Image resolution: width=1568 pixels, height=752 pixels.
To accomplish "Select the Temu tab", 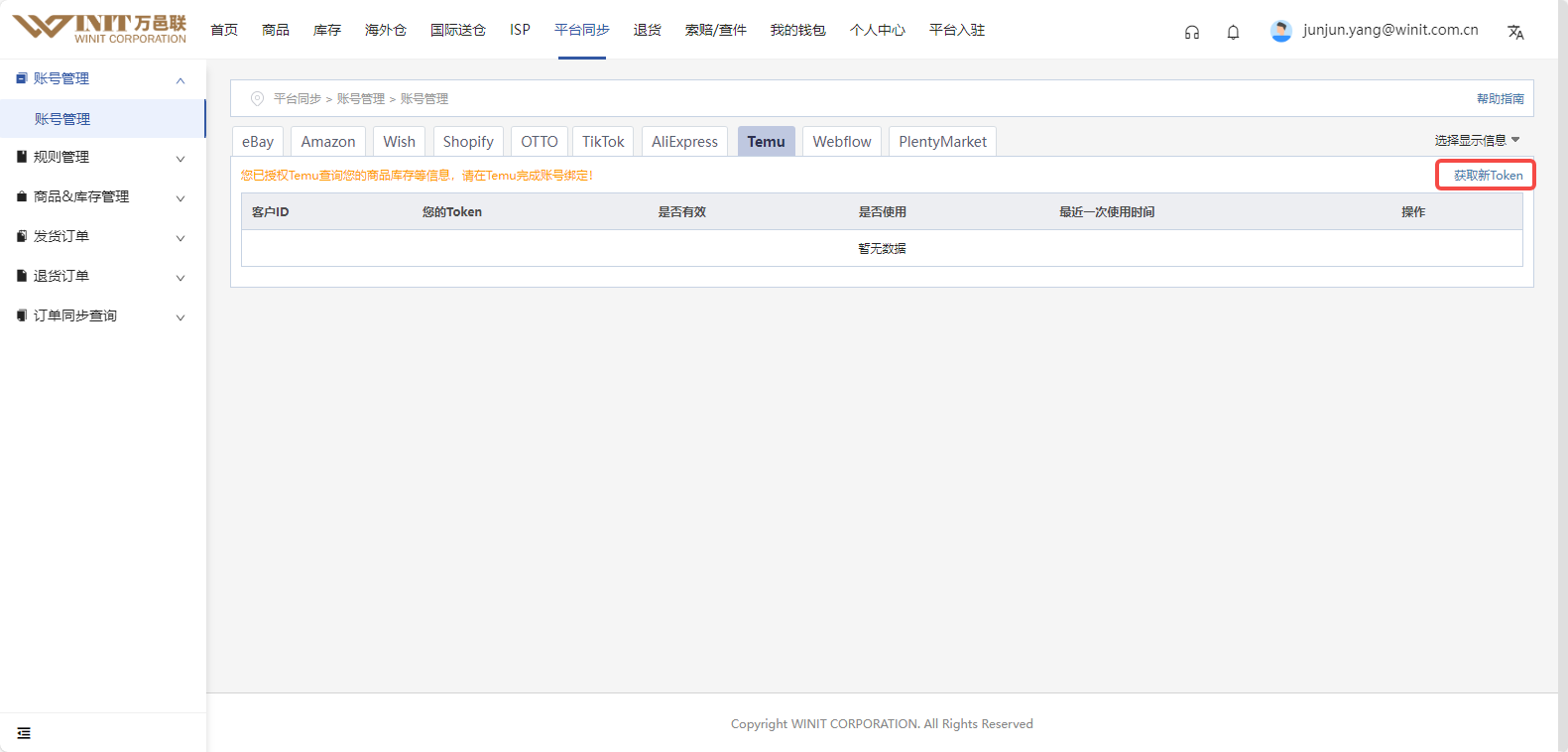I will pos(767,141).
